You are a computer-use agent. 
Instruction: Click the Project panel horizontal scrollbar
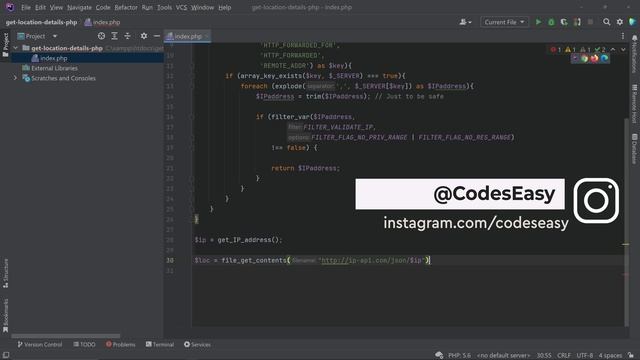pyautogui.click(x=65, y=336)
